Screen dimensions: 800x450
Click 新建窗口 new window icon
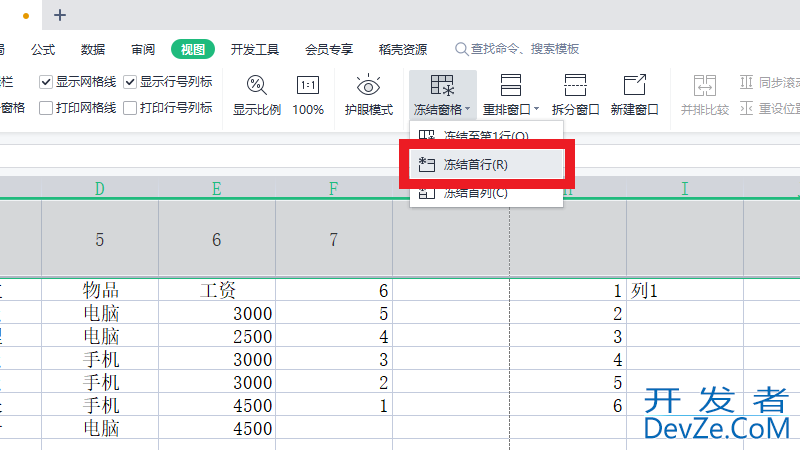(635, 85)
